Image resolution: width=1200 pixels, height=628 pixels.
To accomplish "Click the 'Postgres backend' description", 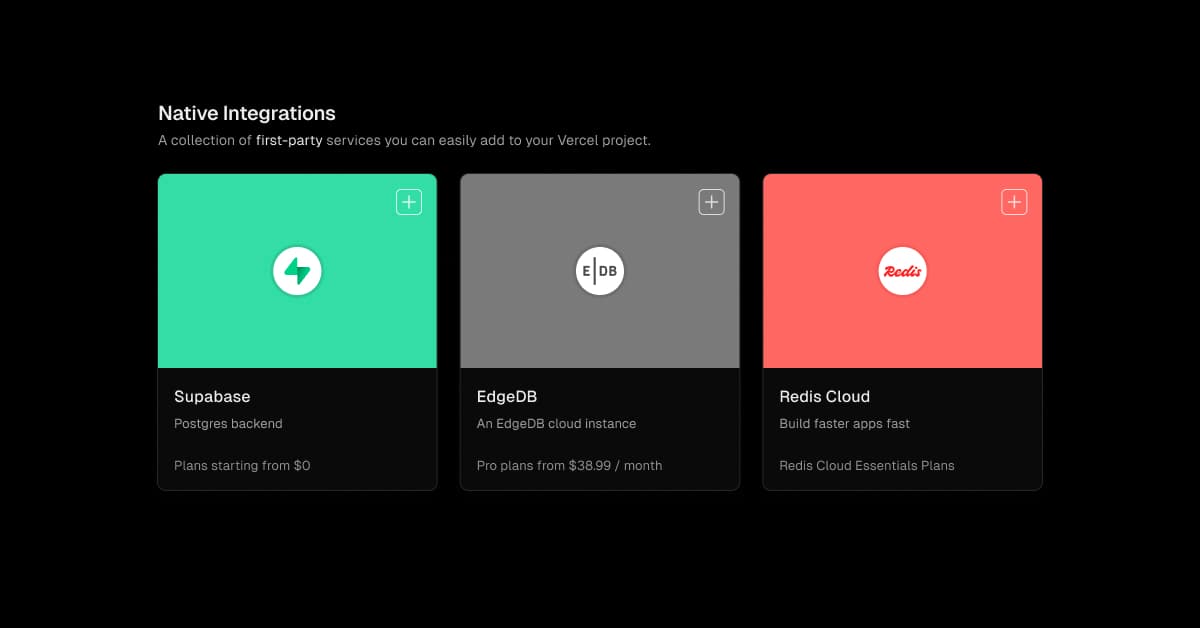I will coord(228,424).
